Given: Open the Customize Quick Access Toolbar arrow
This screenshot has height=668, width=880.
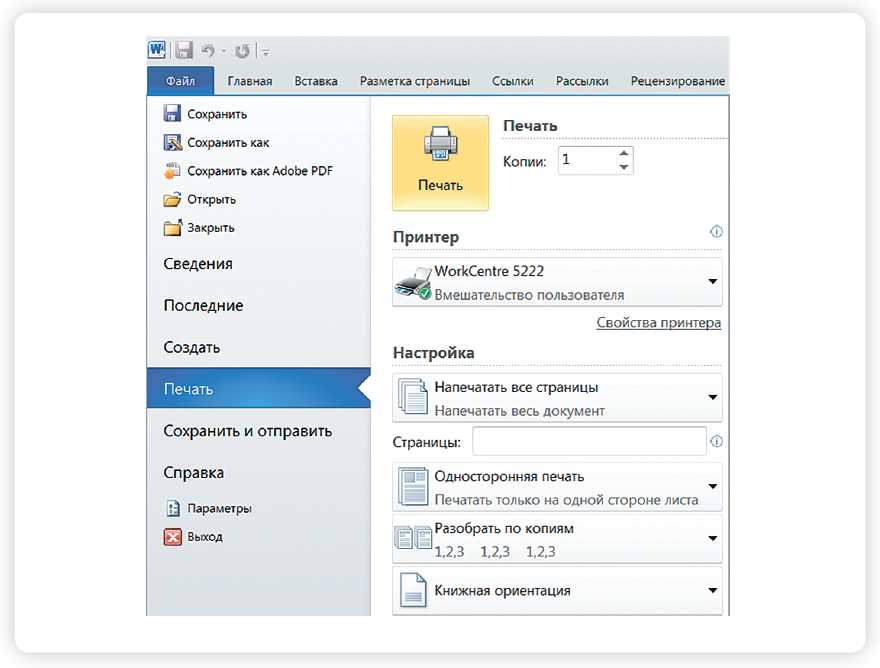Looking at the screenshot, I should [x=265, y=52].
